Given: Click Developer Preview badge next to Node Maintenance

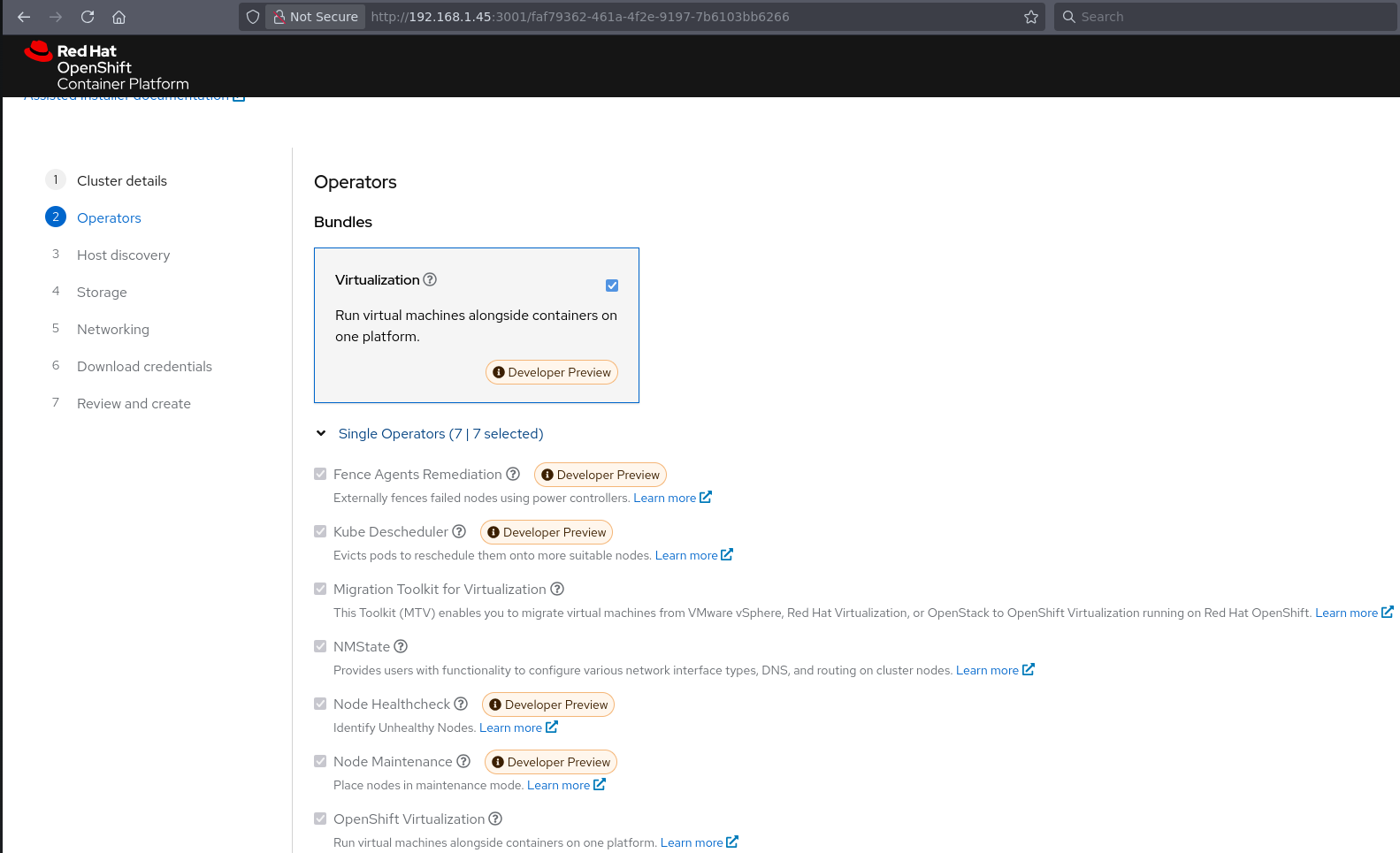Looking at the screenshot, I should click(x=551, y=762).
